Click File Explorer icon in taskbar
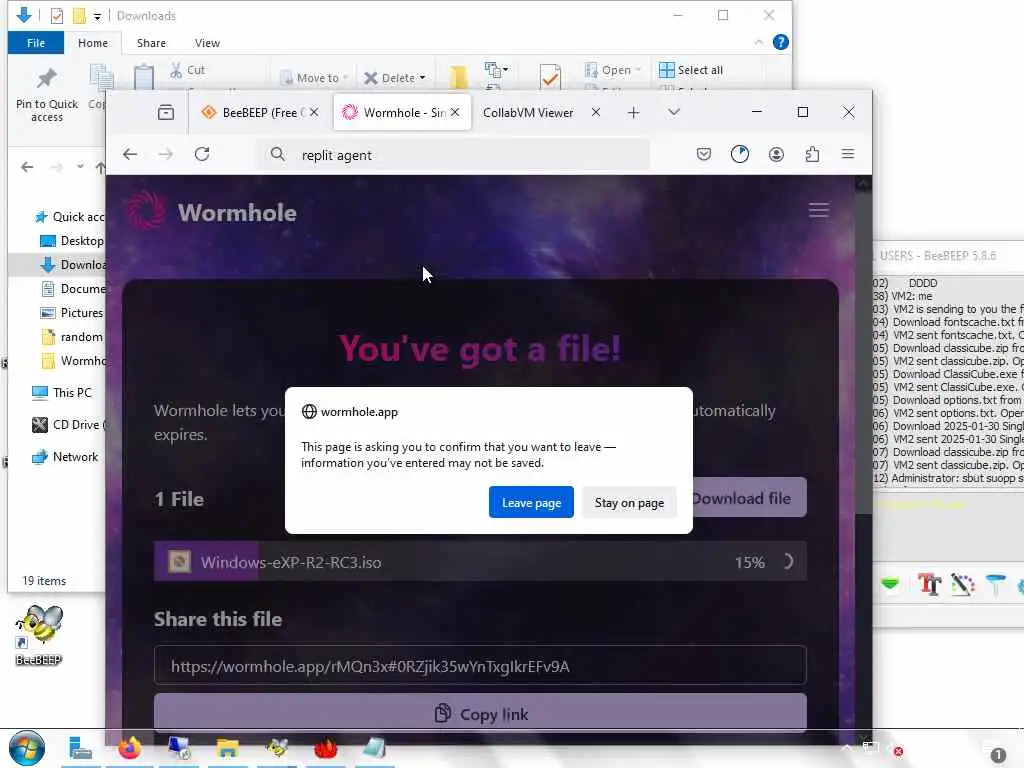The height and width of the screenshot is (768, 1024). pyautogui.click(x=227, y=748)
